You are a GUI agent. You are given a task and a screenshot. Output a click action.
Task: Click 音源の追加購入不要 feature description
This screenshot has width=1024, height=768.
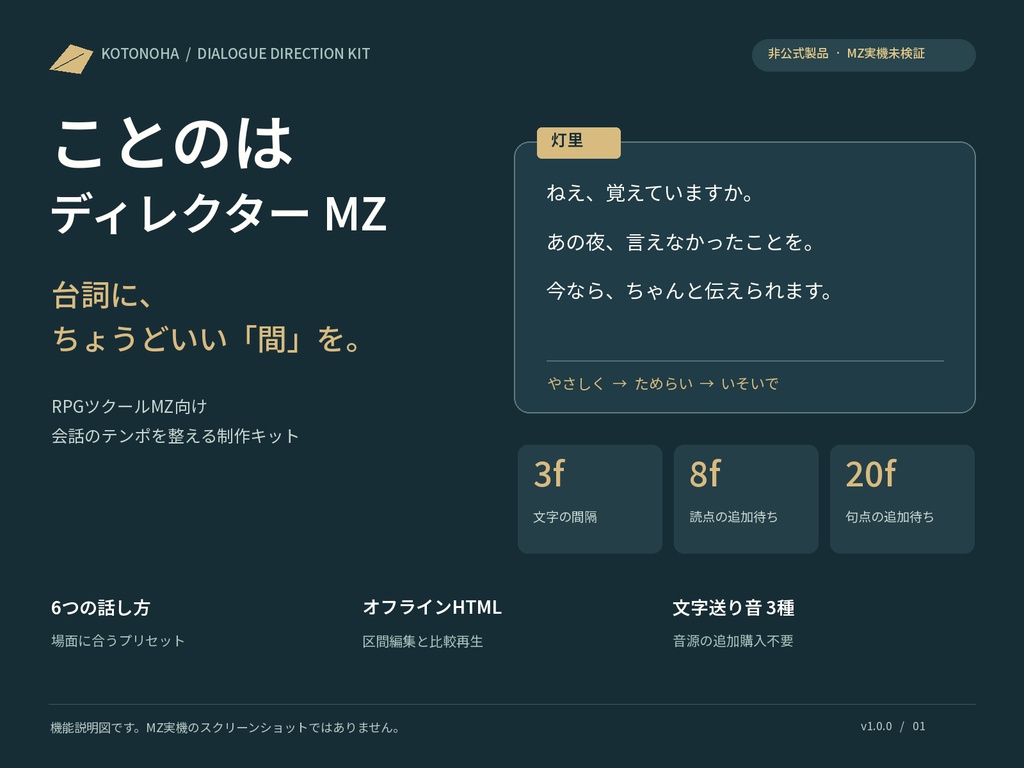[733, 641]
